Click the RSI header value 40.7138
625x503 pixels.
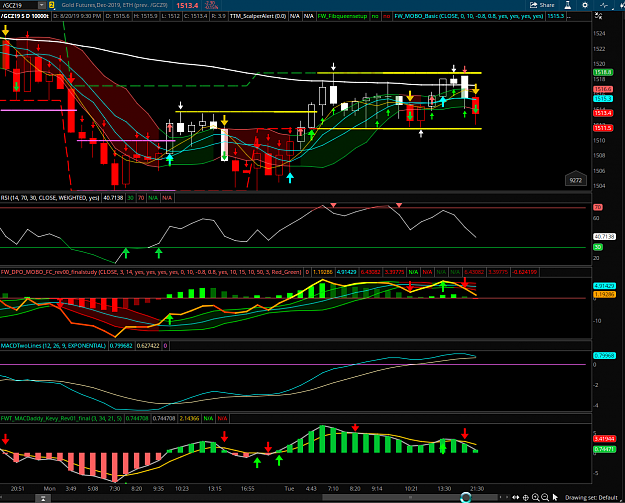click(x=114, y=198)
